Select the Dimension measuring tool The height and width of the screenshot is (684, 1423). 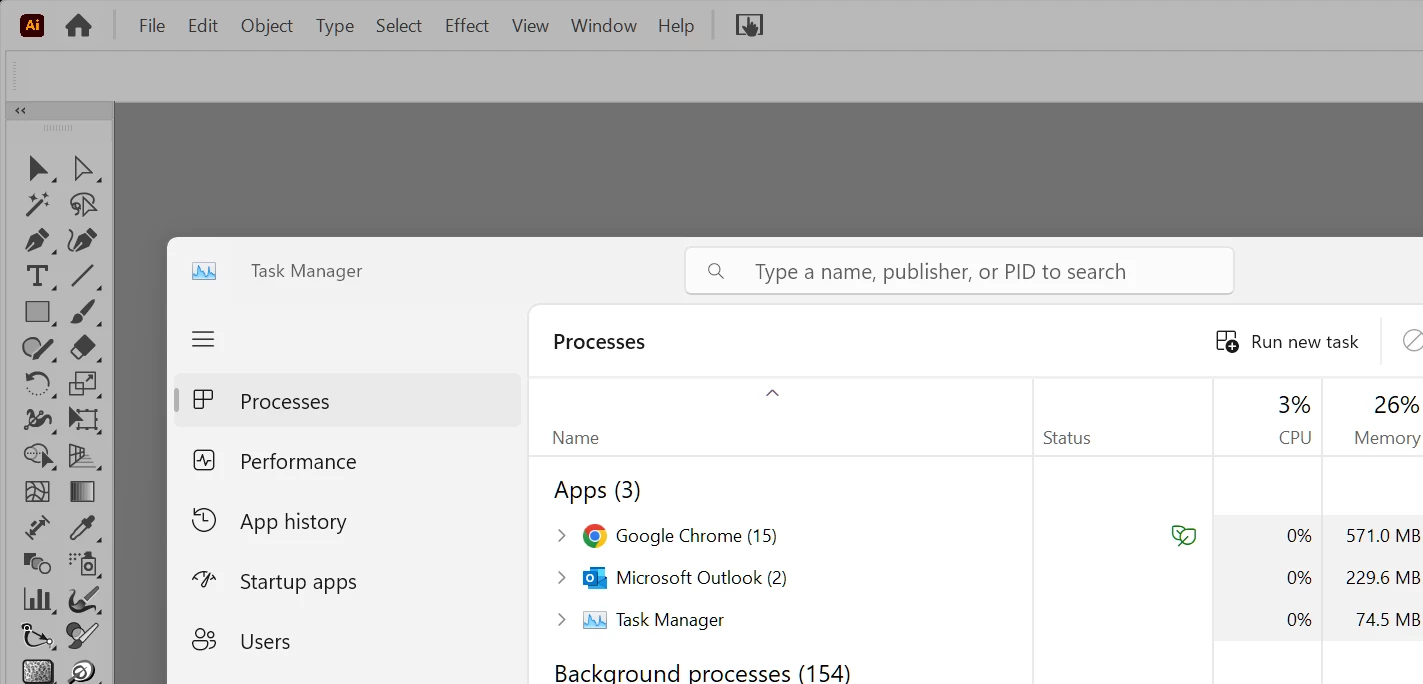click(x=38, y=527)
